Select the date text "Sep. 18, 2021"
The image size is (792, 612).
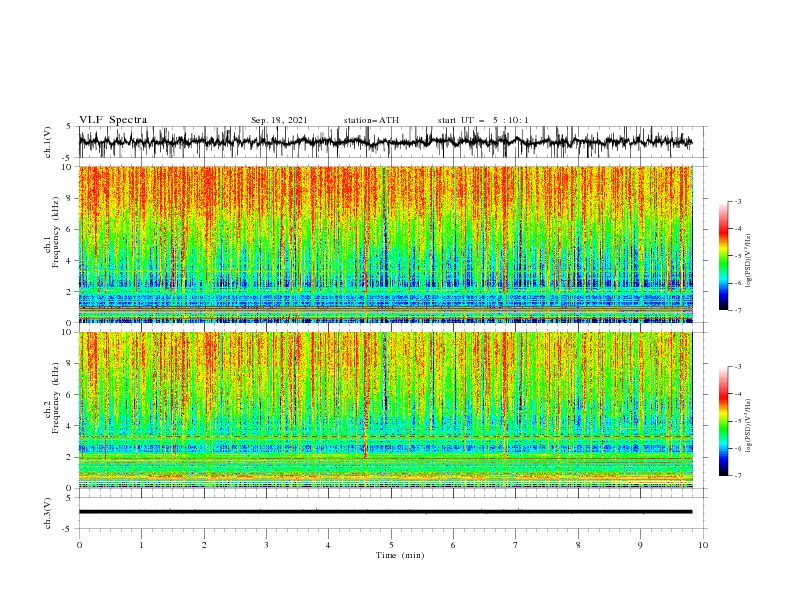click(279, 120)
